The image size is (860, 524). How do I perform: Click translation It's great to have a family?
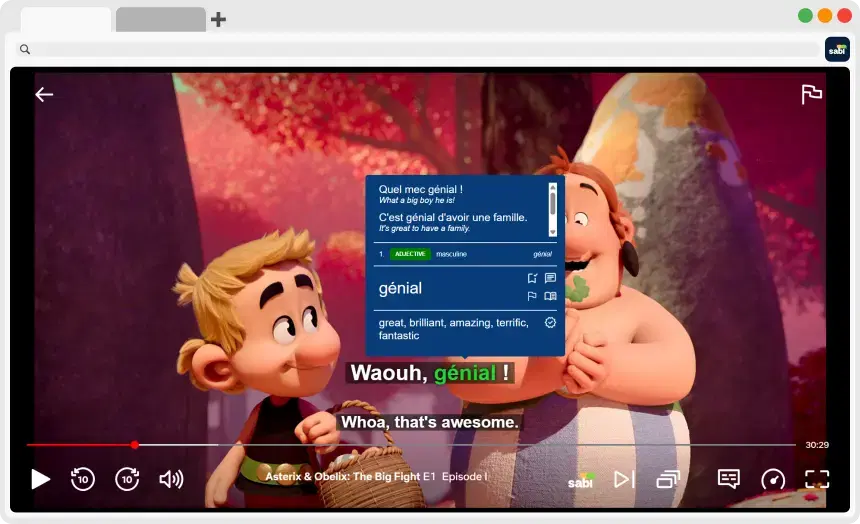pyautogui.click(x=425, y=228)
